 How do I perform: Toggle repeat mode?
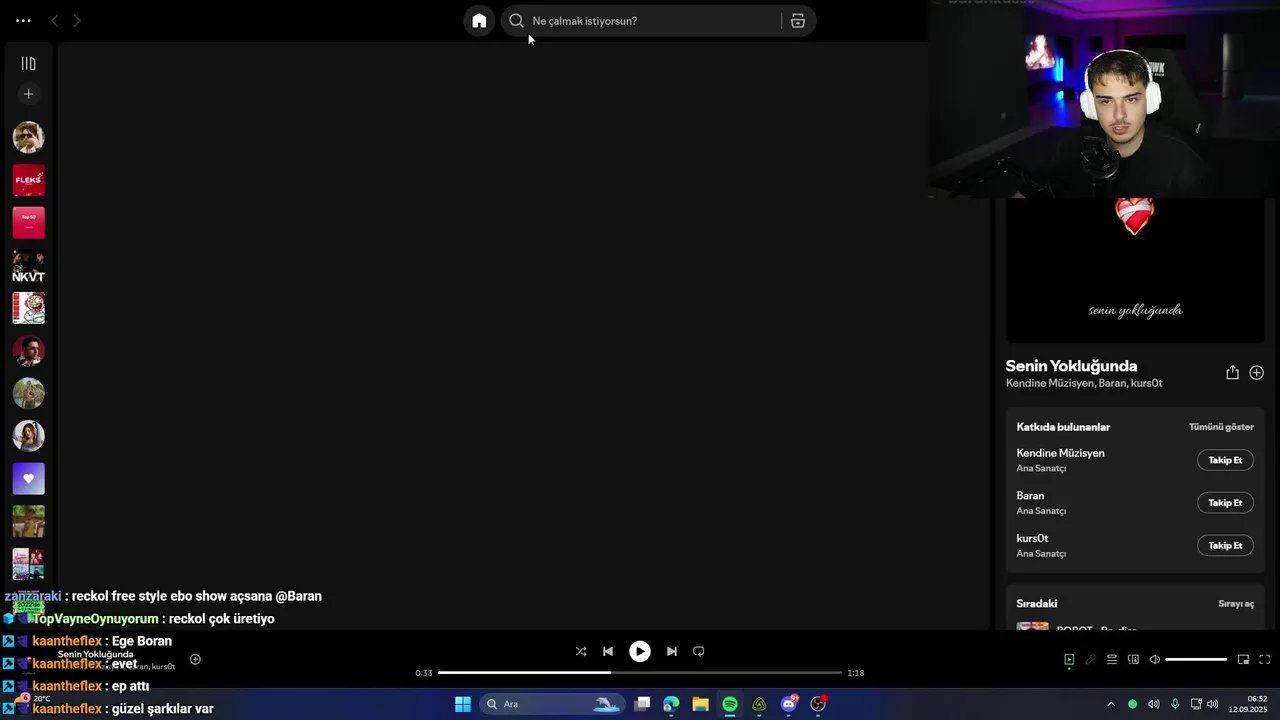click(699, 651)
